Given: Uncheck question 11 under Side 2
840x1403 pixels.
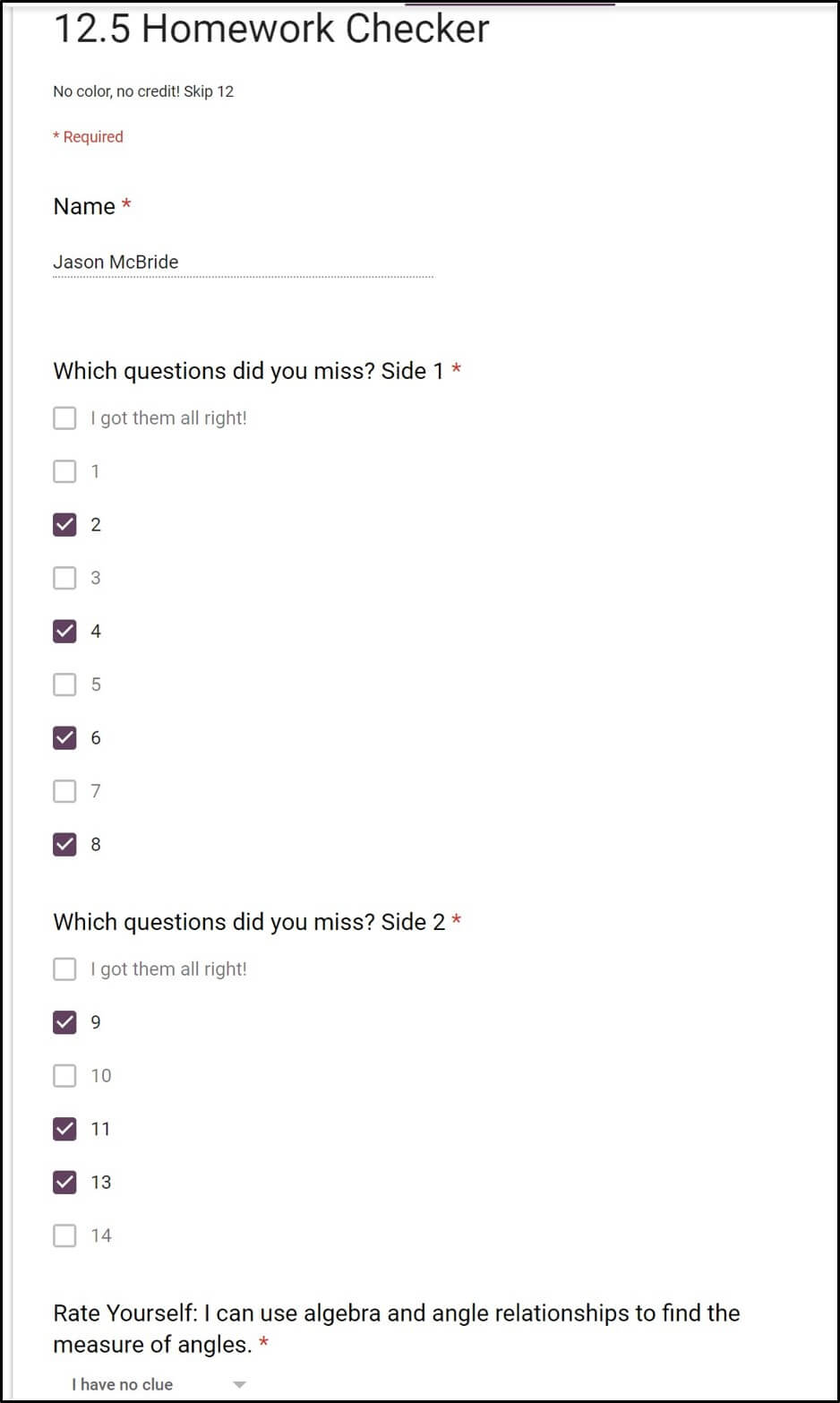Looking at the screenshot, I should [x=64, y=1129].
